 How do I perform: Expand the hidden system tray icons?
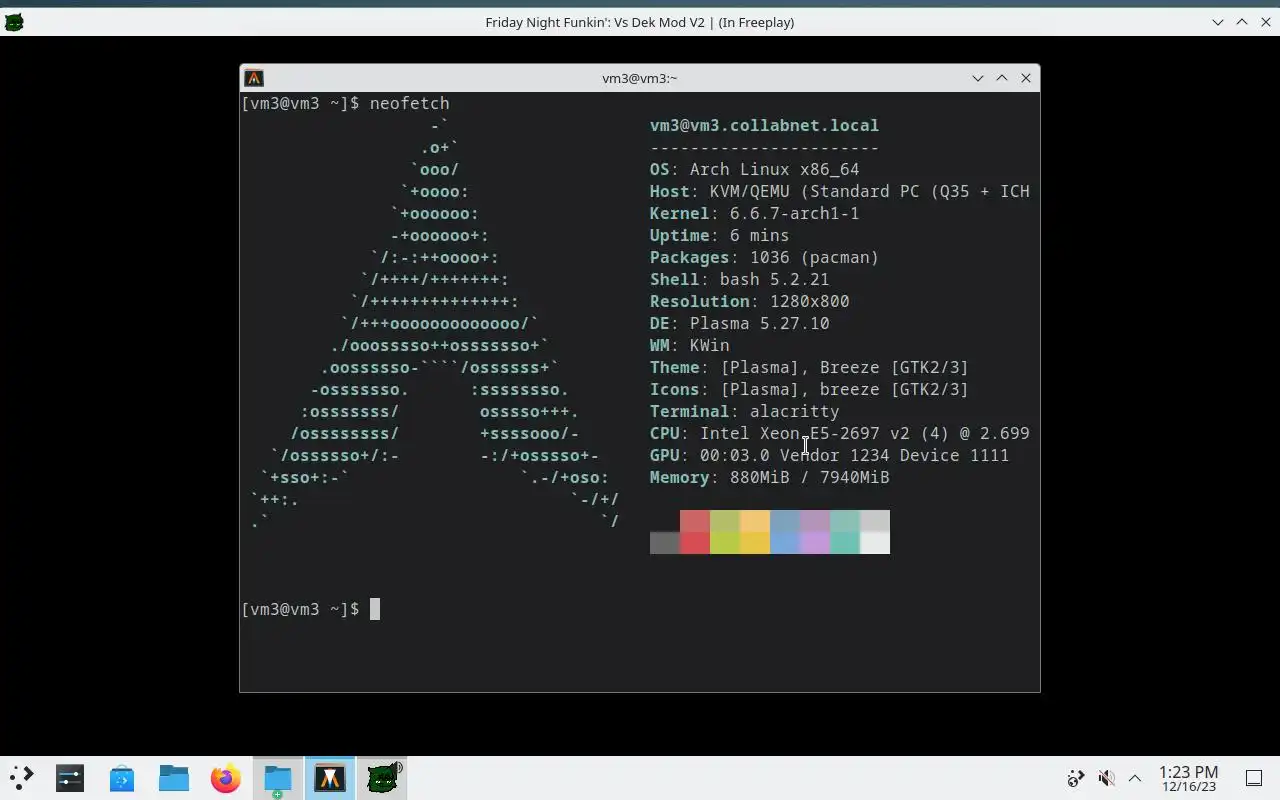click(1135, 778)
